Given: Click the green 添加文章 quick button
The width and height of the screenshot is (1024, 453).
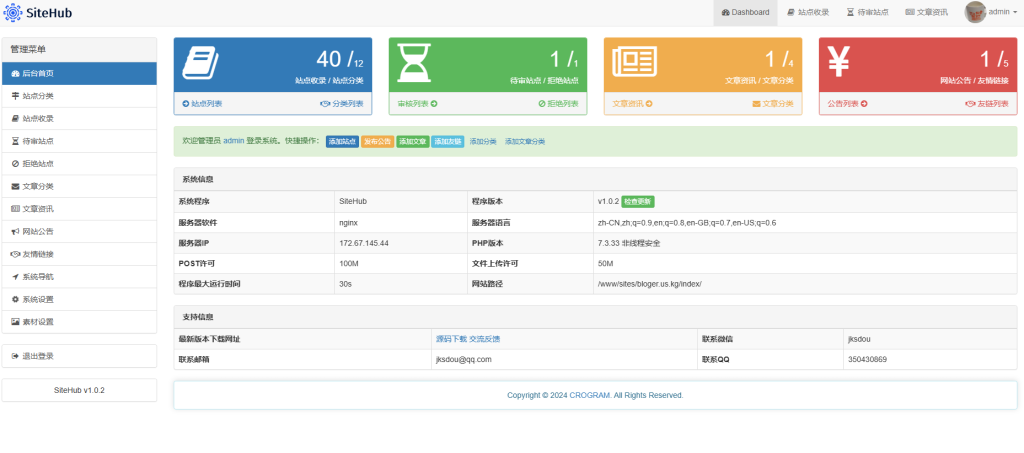Looking at the screenshot, I should pos(413,142).
